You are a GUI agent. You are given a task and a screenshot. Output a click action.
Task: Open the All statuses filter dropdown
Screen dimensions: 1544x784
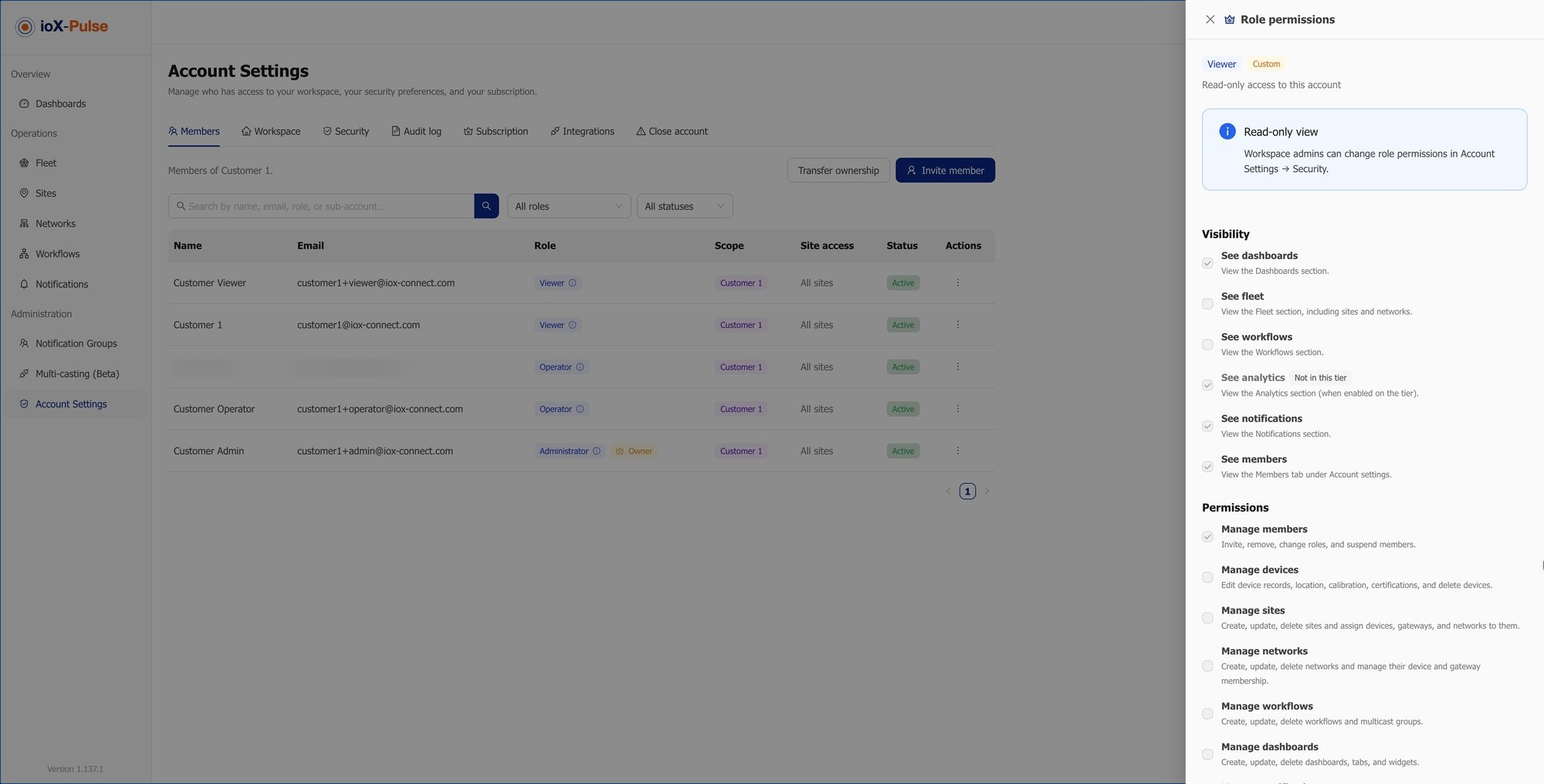[x=685, y=206]
